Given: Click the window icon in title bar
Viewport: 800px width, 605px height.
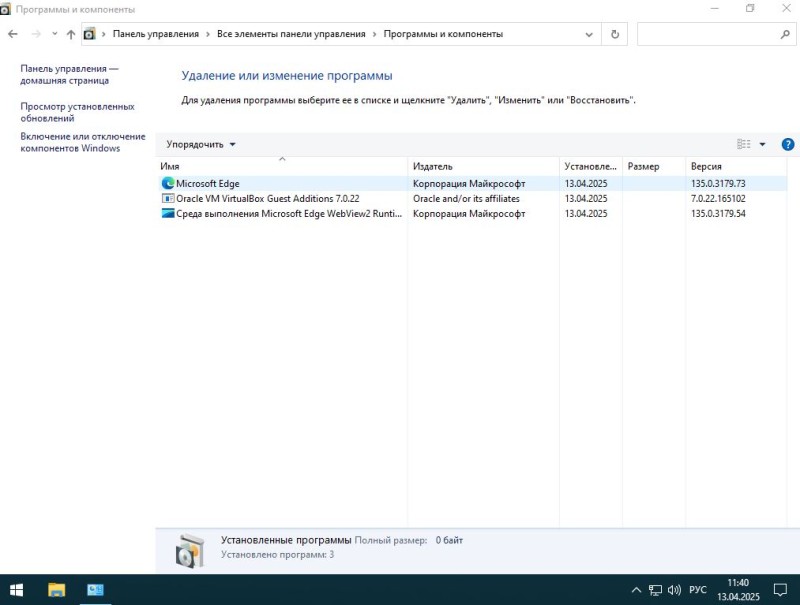Looking at the screenshot, I should pyautogui.click(x=5, y=9).
